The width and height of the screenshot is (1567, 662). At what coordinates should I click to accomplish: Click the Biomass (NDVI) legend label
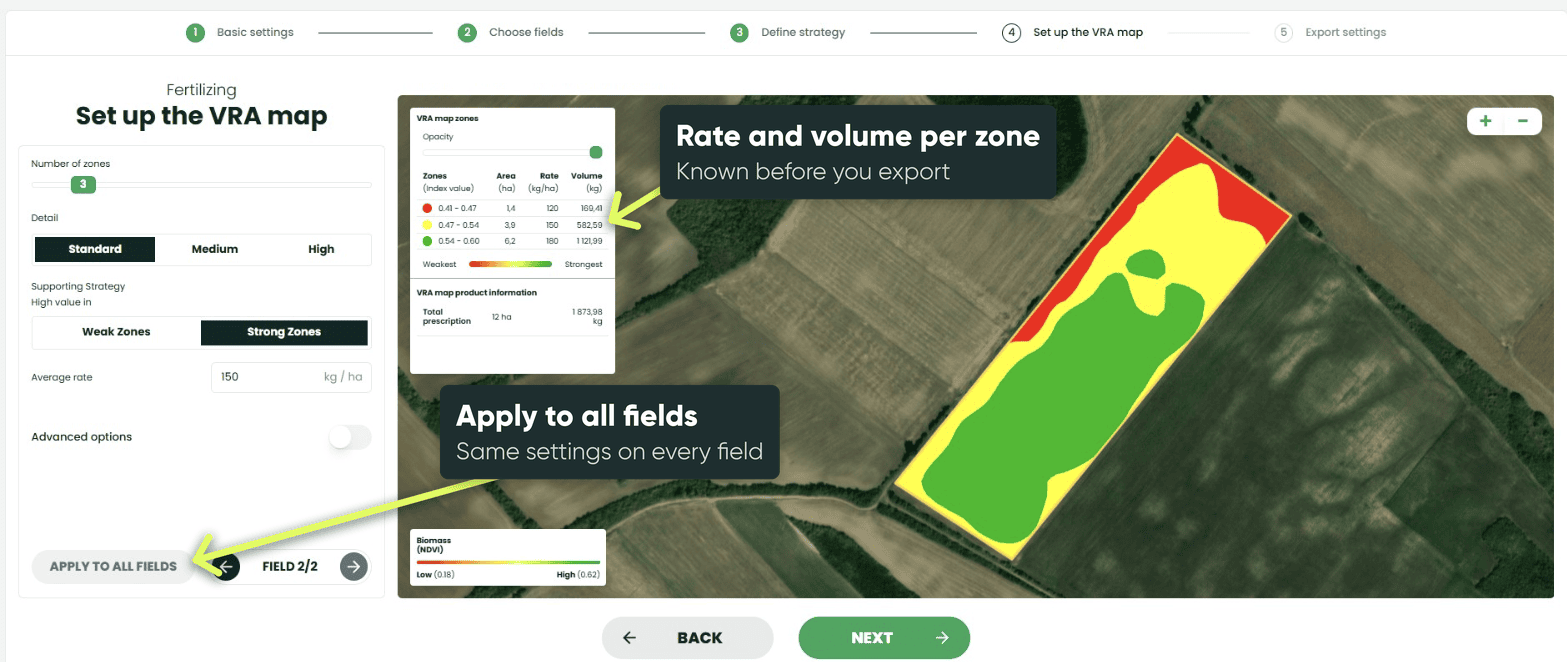[x=433, y=544]
